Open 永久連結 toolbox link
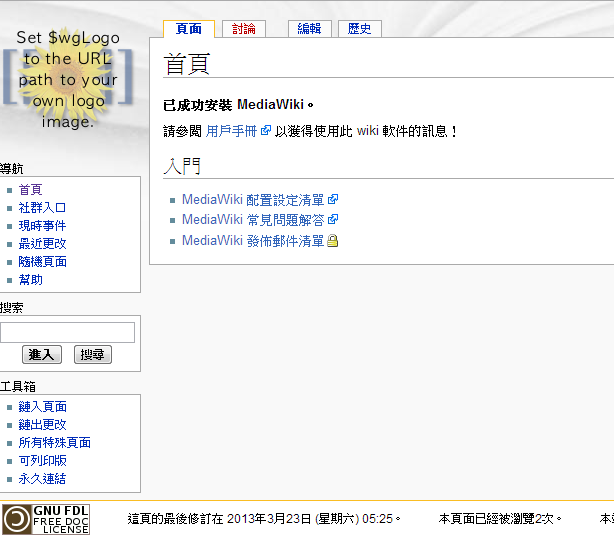The image size is (614, 540). (x=42, y=479)
